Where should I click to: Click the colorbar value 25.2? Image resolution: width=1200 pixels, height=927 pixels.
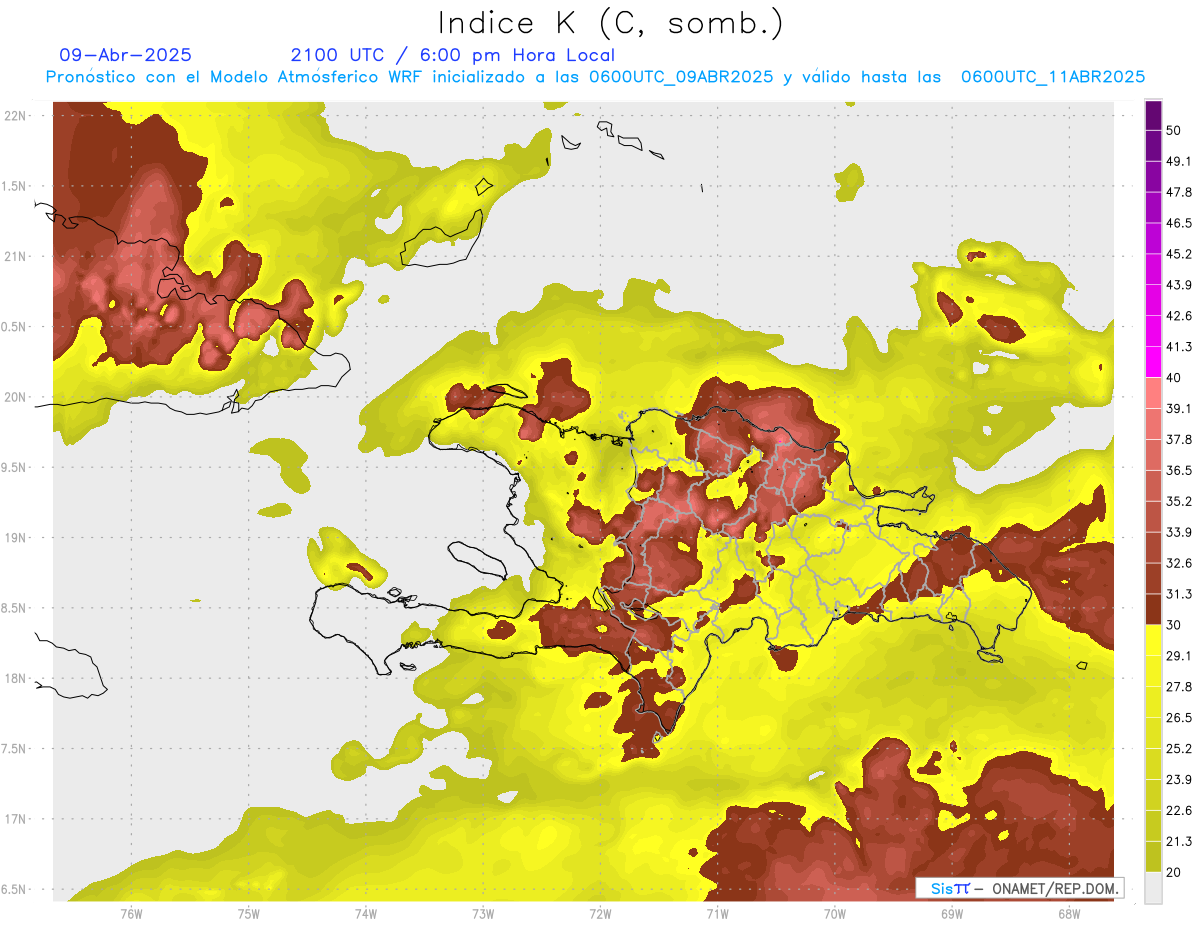[1179, 748]
